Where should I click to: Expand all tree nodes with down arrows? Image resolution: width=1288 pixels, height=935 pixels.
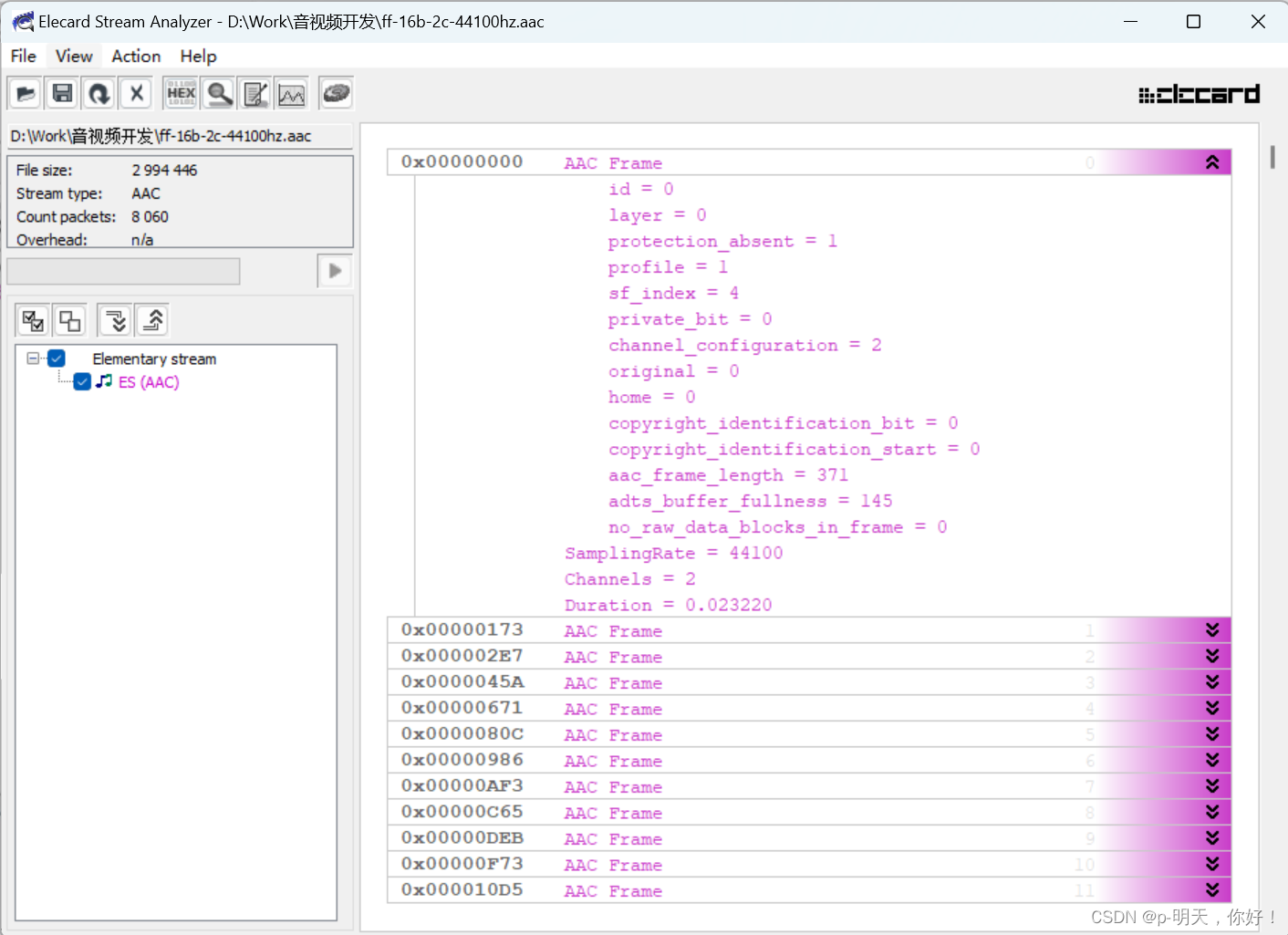(x=116, y=320)
